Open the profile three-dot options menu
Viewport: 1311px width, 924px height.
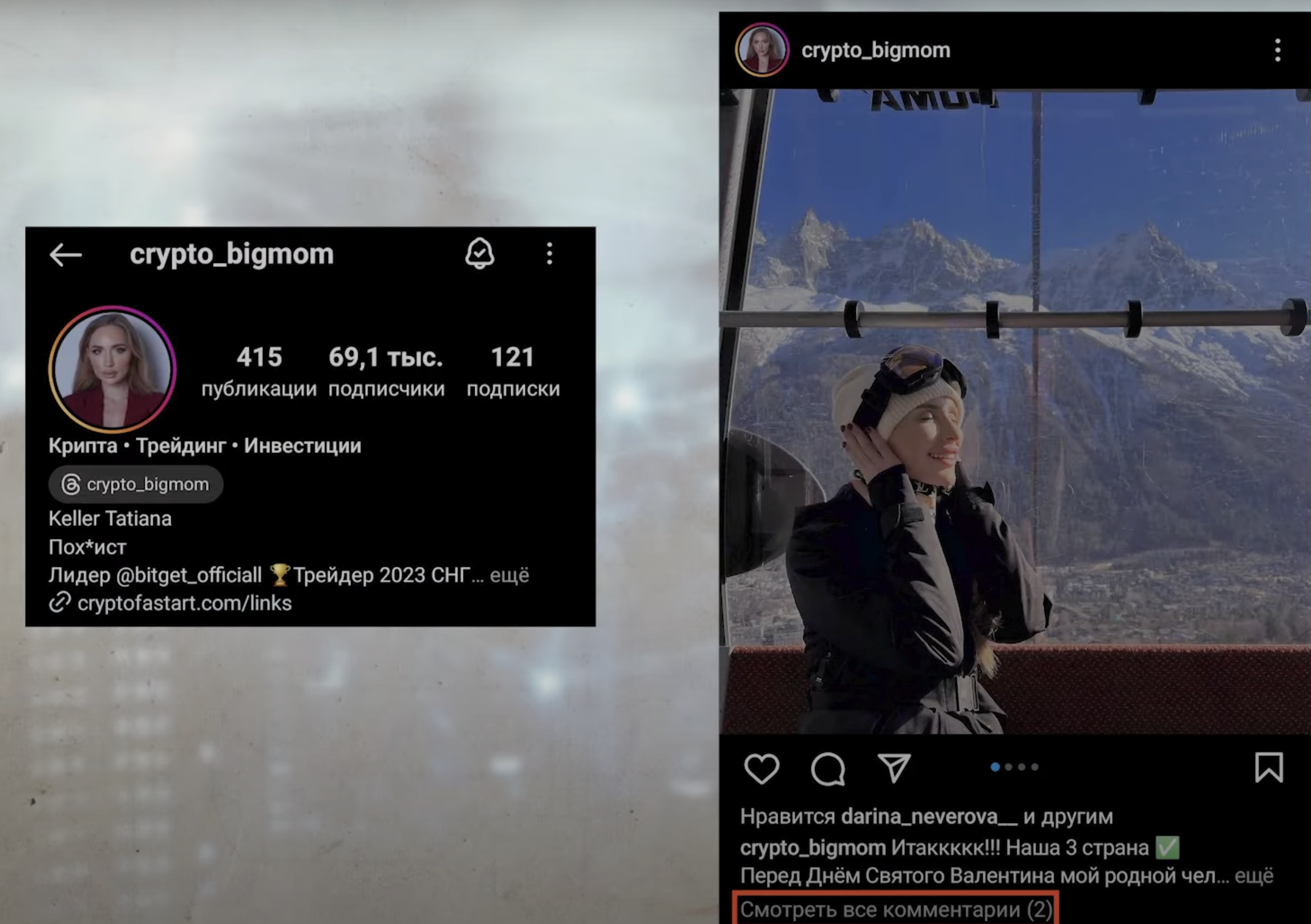[x=549, y=253]
